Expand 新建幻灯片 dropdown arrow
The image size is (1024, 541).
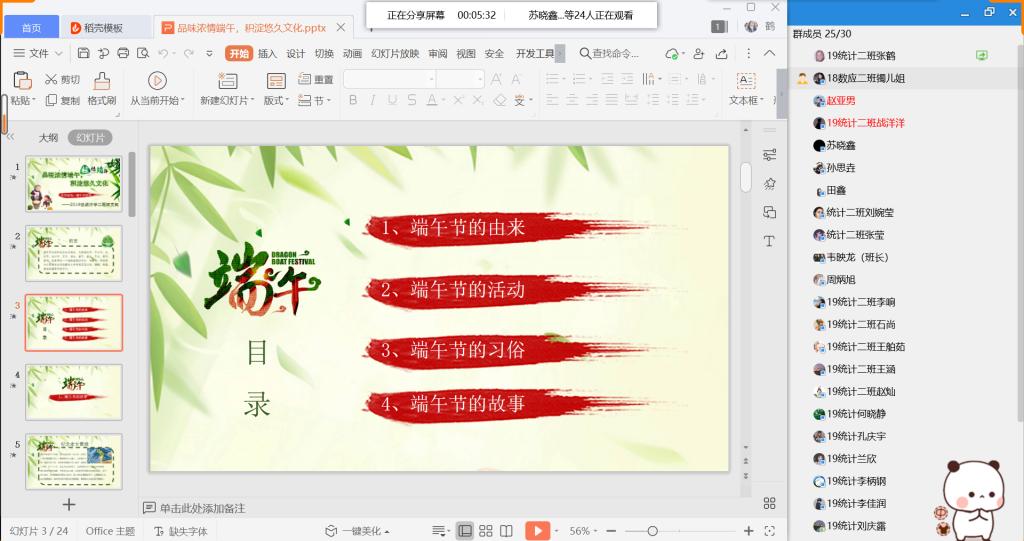(x=252, y=101)
